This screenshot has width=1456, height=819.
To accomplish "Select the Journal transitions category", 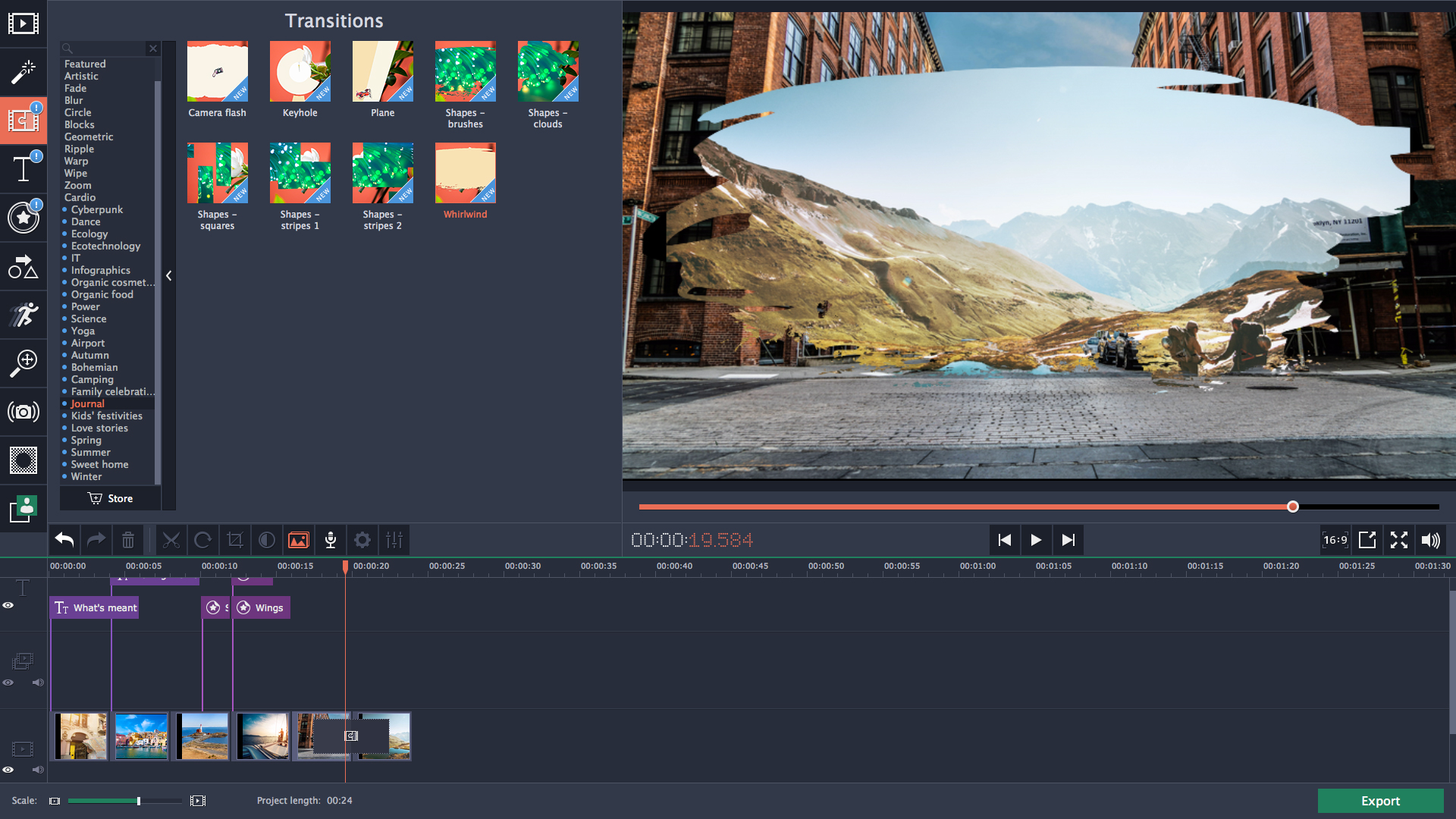I will (86, 403).
